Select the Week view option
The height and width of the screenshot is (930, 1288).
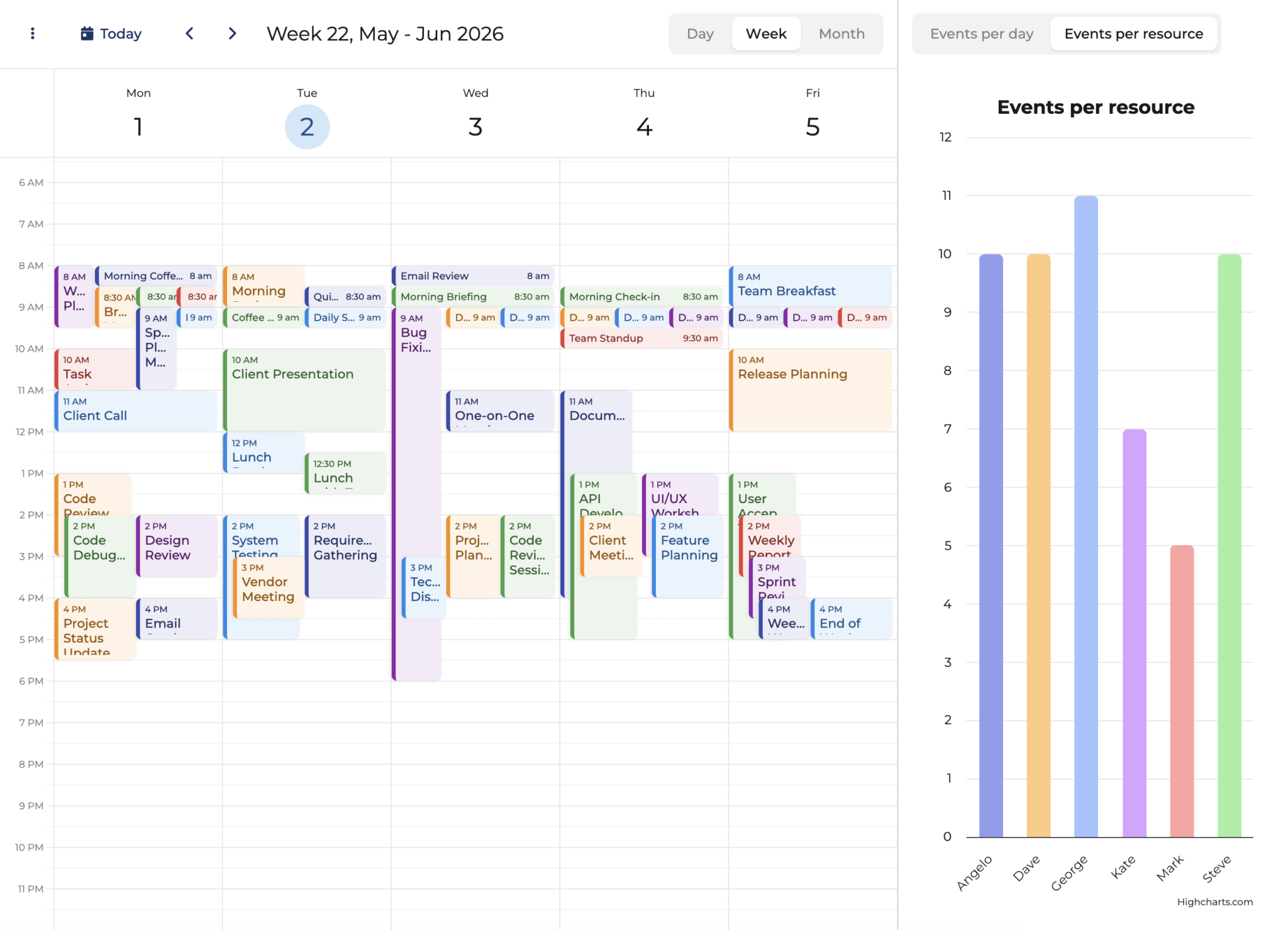[765, 33]
